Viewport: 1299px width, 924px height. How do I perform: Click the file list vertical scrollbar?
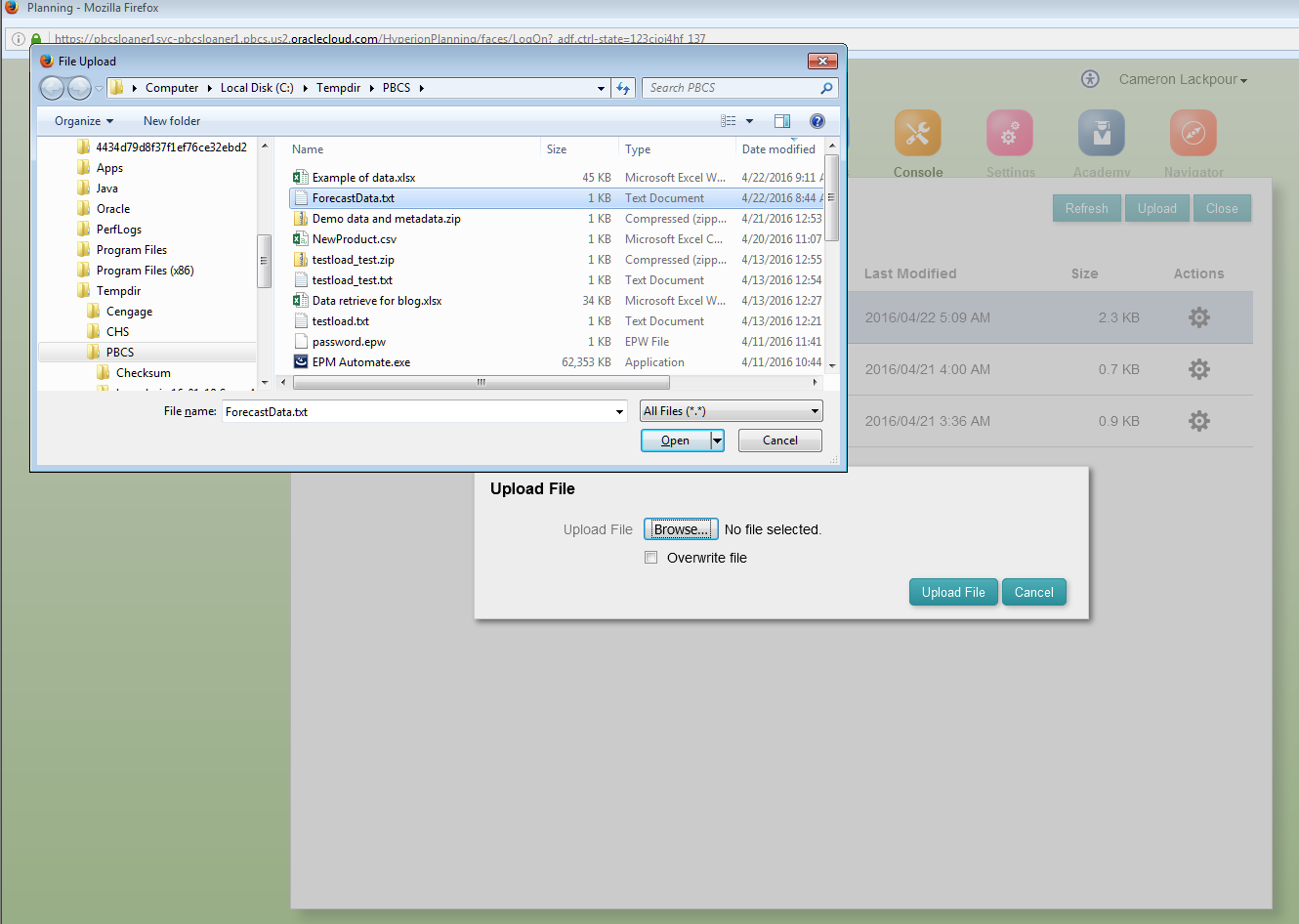(832, 198)
